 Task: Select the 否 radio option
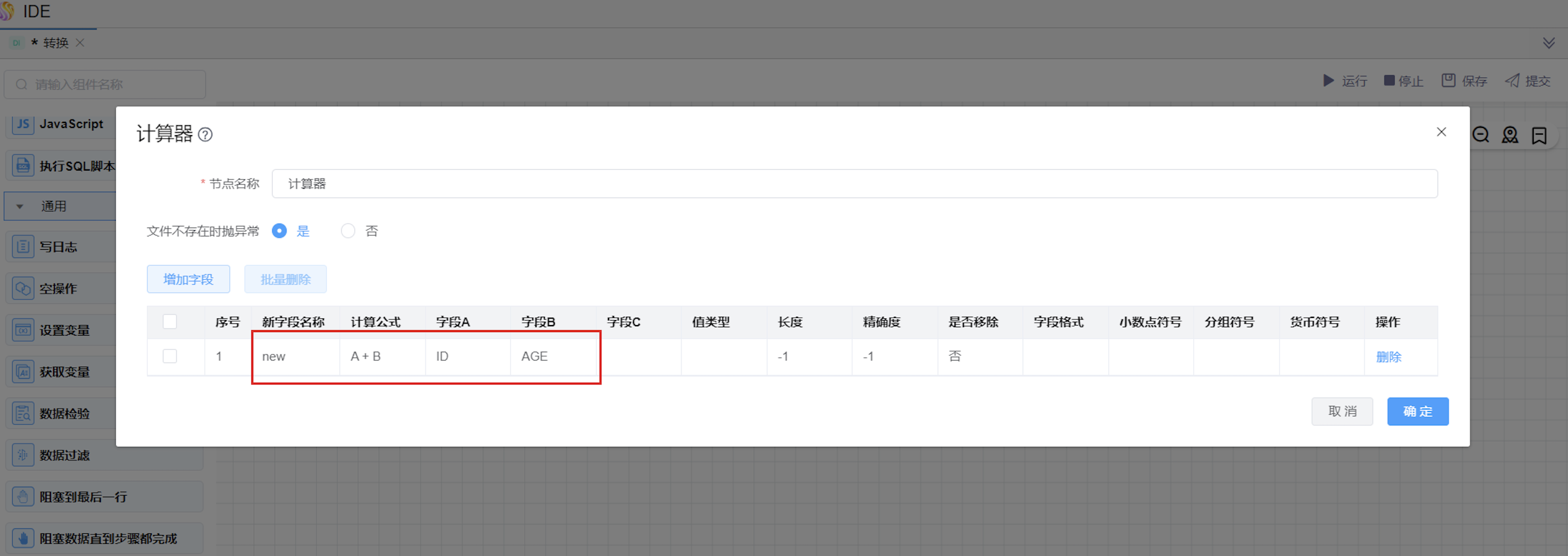coord(348,231)
